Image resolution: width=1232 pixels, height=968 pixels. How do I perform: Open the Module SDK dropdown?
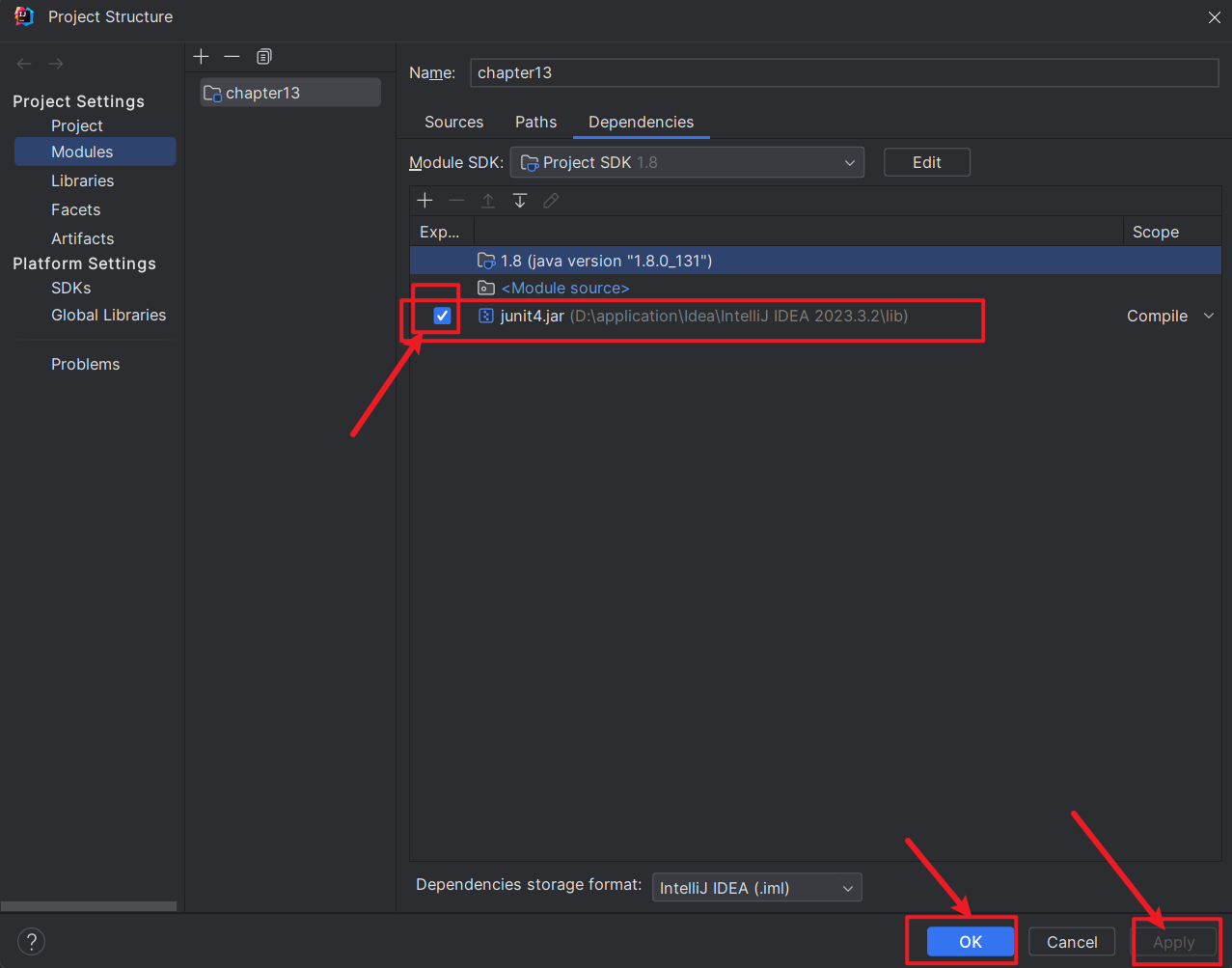click(x=686, y=161)
